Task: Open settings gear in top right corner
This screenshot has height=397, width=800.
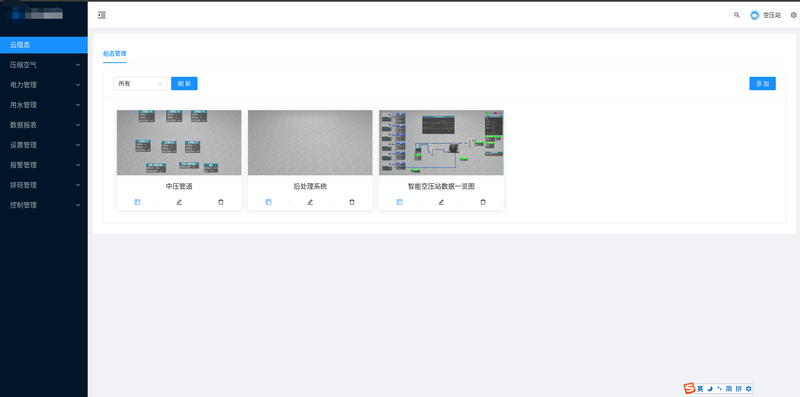Action: [x=793, y=15]
